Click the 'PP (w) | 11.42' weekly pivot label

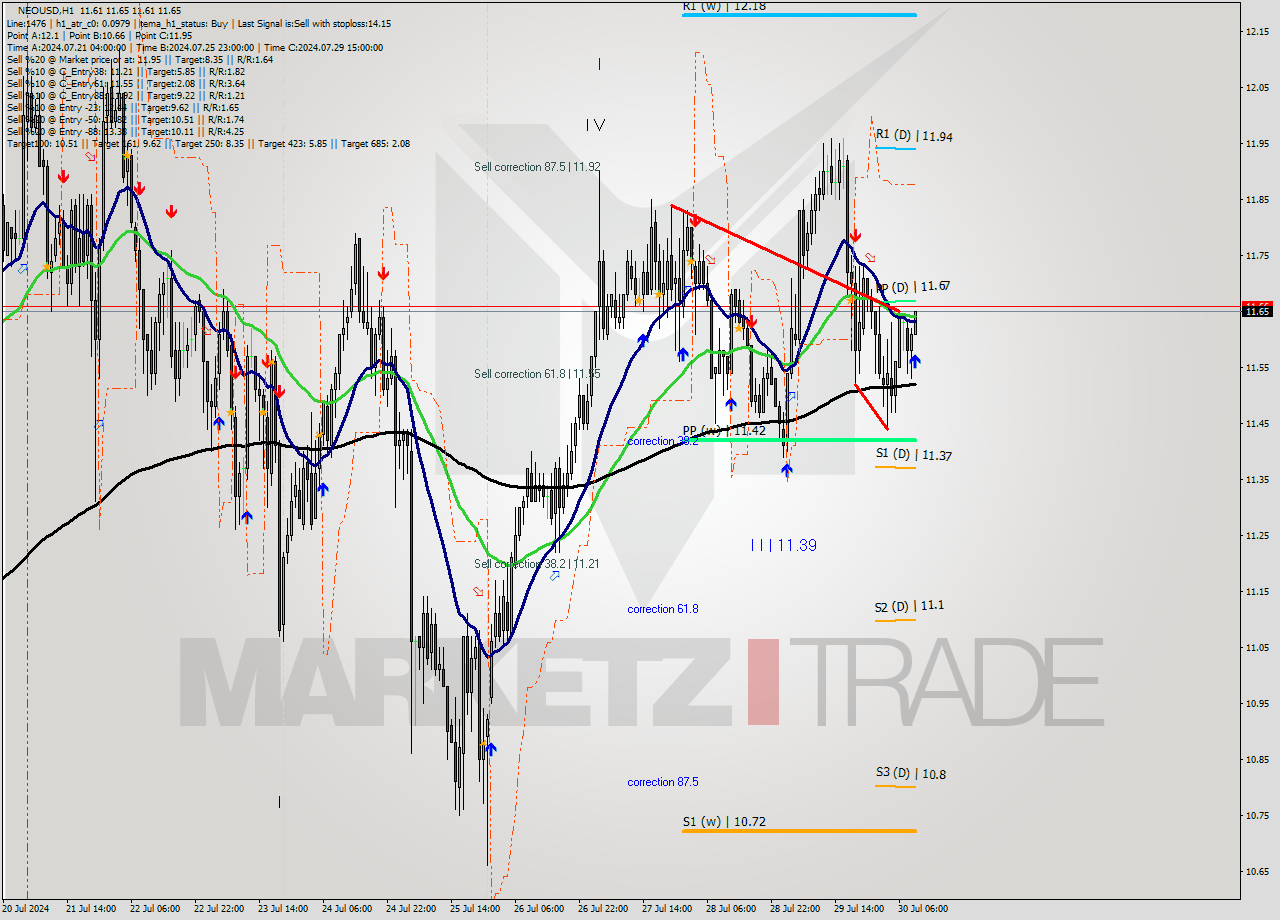click(x=724, y=431)
